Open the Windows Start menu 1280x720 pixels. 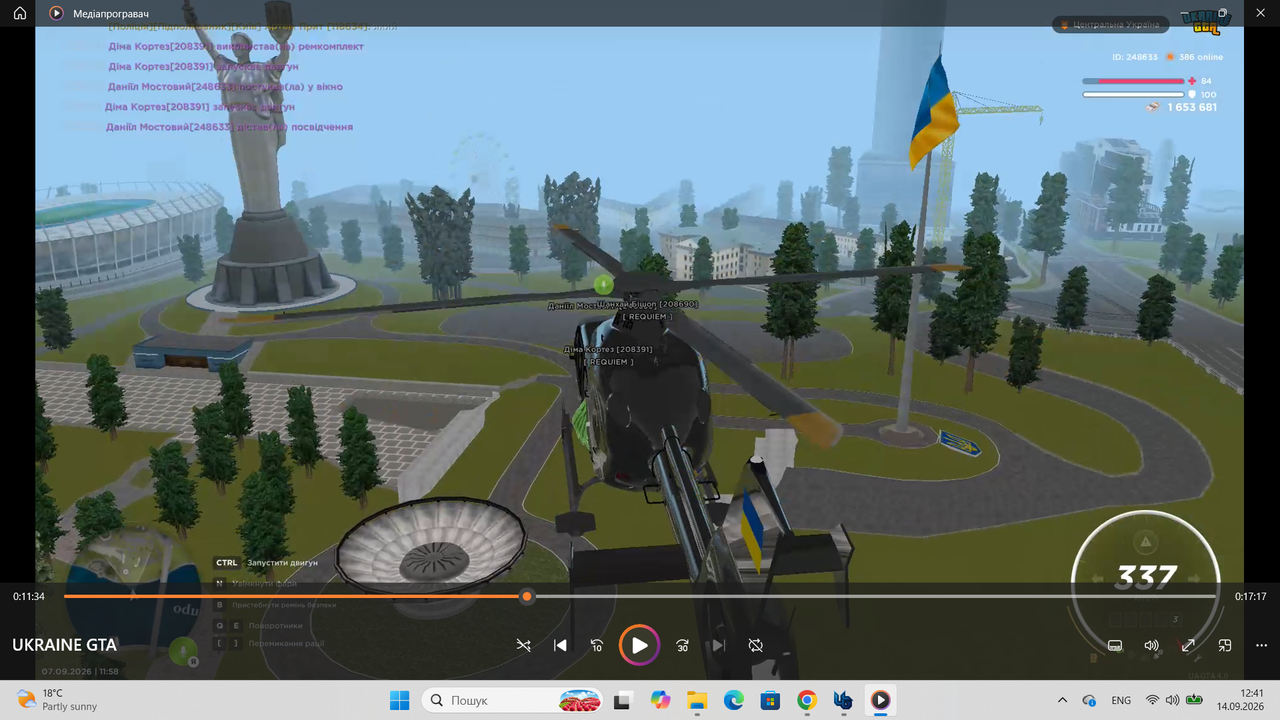tap(399, 700)
